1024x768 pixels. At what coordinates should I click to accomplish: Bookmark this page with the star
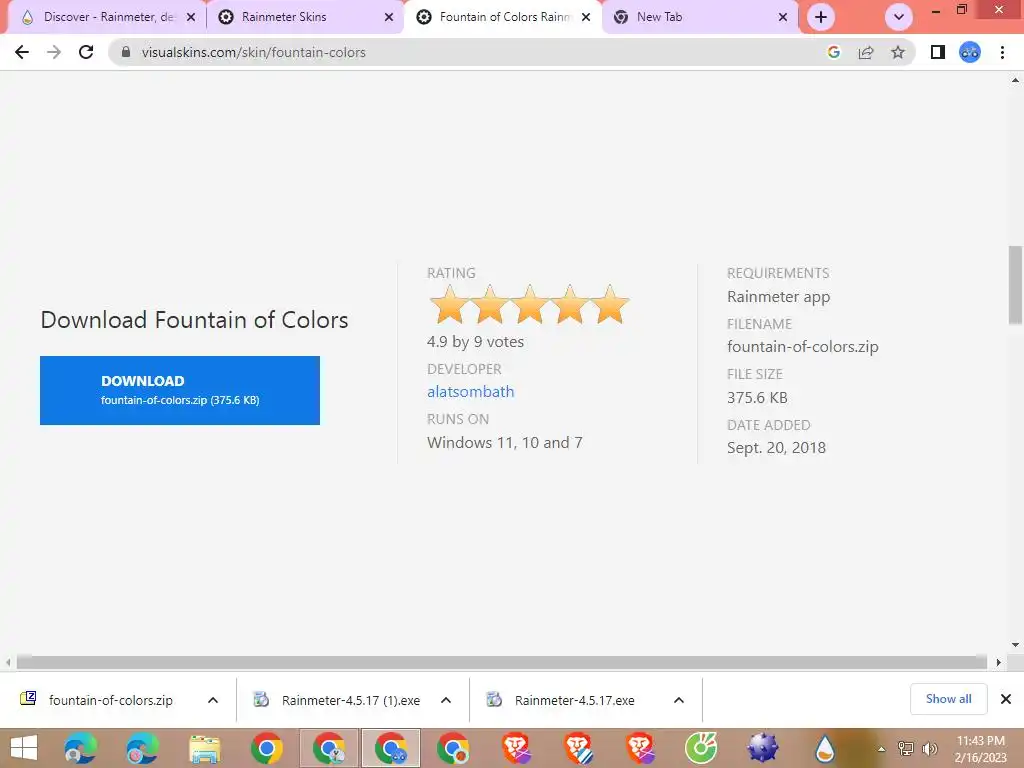[898, 52]
